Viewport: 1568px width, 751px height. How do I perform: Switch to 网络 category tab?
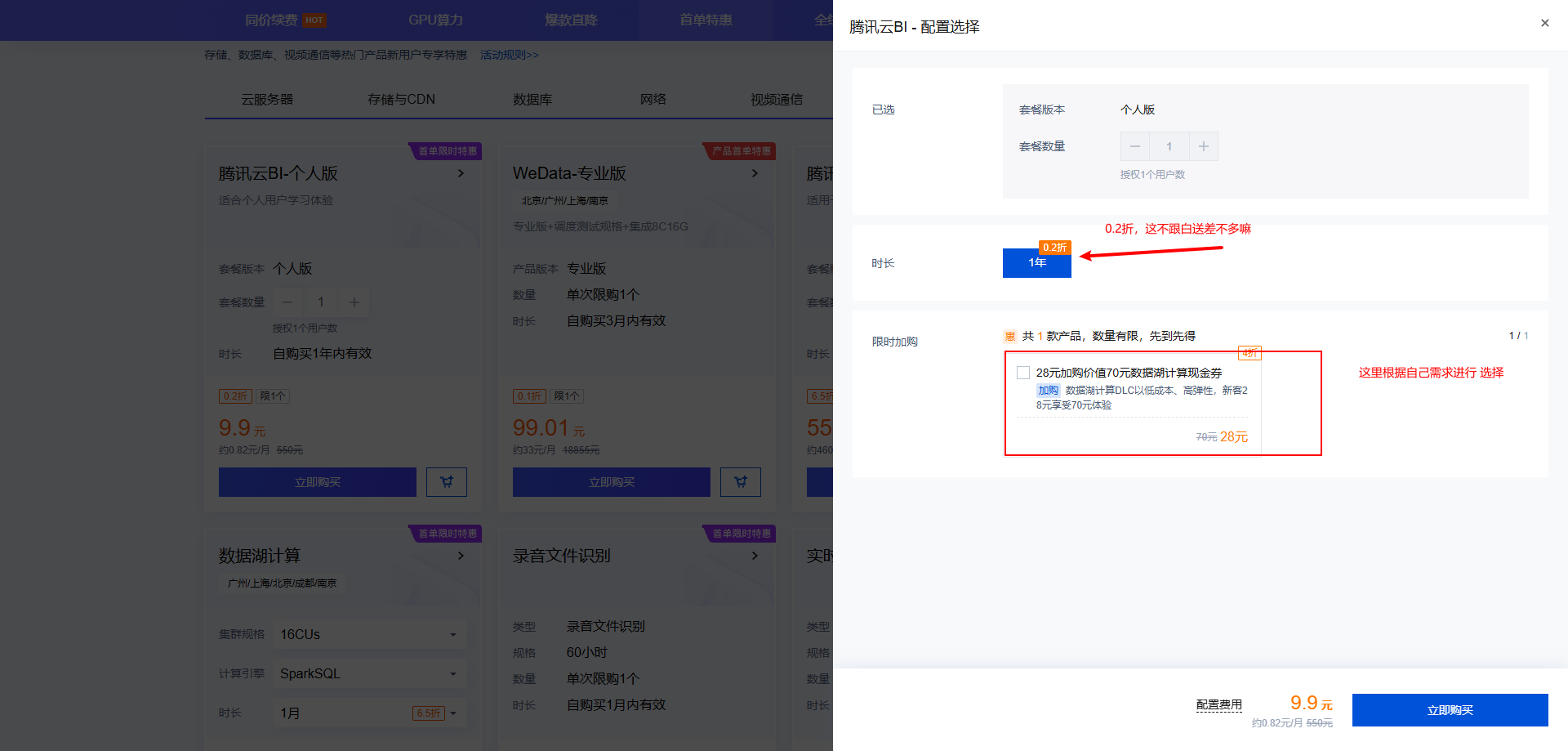(x=653, y=99)
